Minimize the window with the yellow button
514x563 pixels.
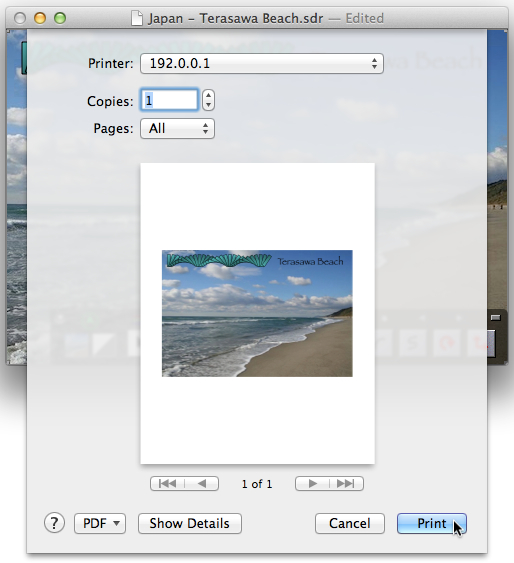pos(40,18)
